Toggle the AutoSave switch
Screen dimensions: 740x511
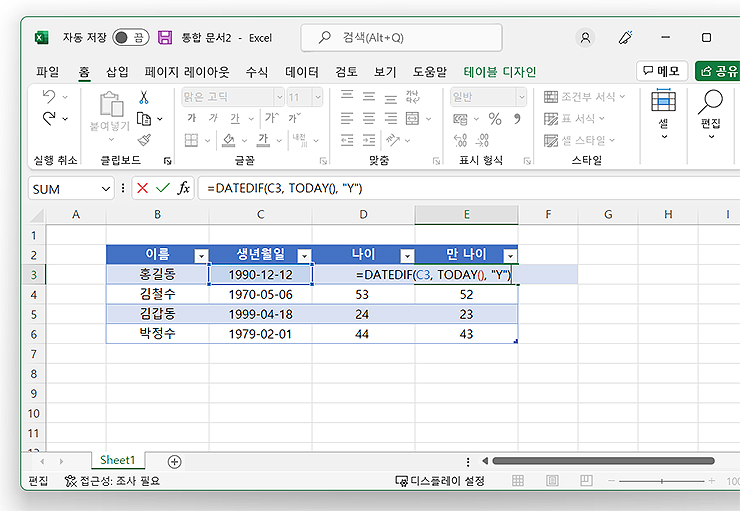coord(131,37)
